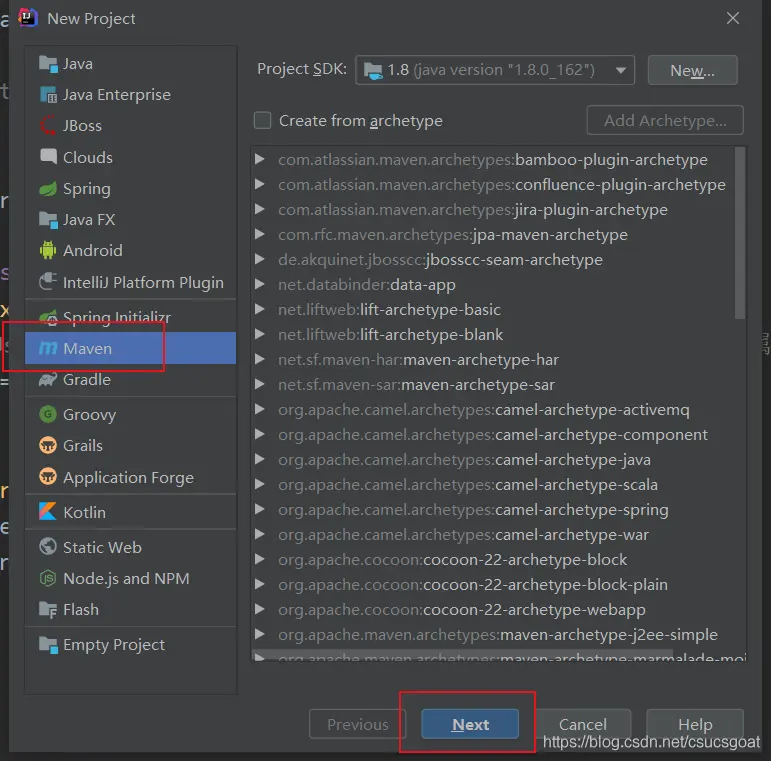Image resolution: width=771 pixels, height=761 pixels.
Task: Choose Kotlin project type
Action: 130,512
